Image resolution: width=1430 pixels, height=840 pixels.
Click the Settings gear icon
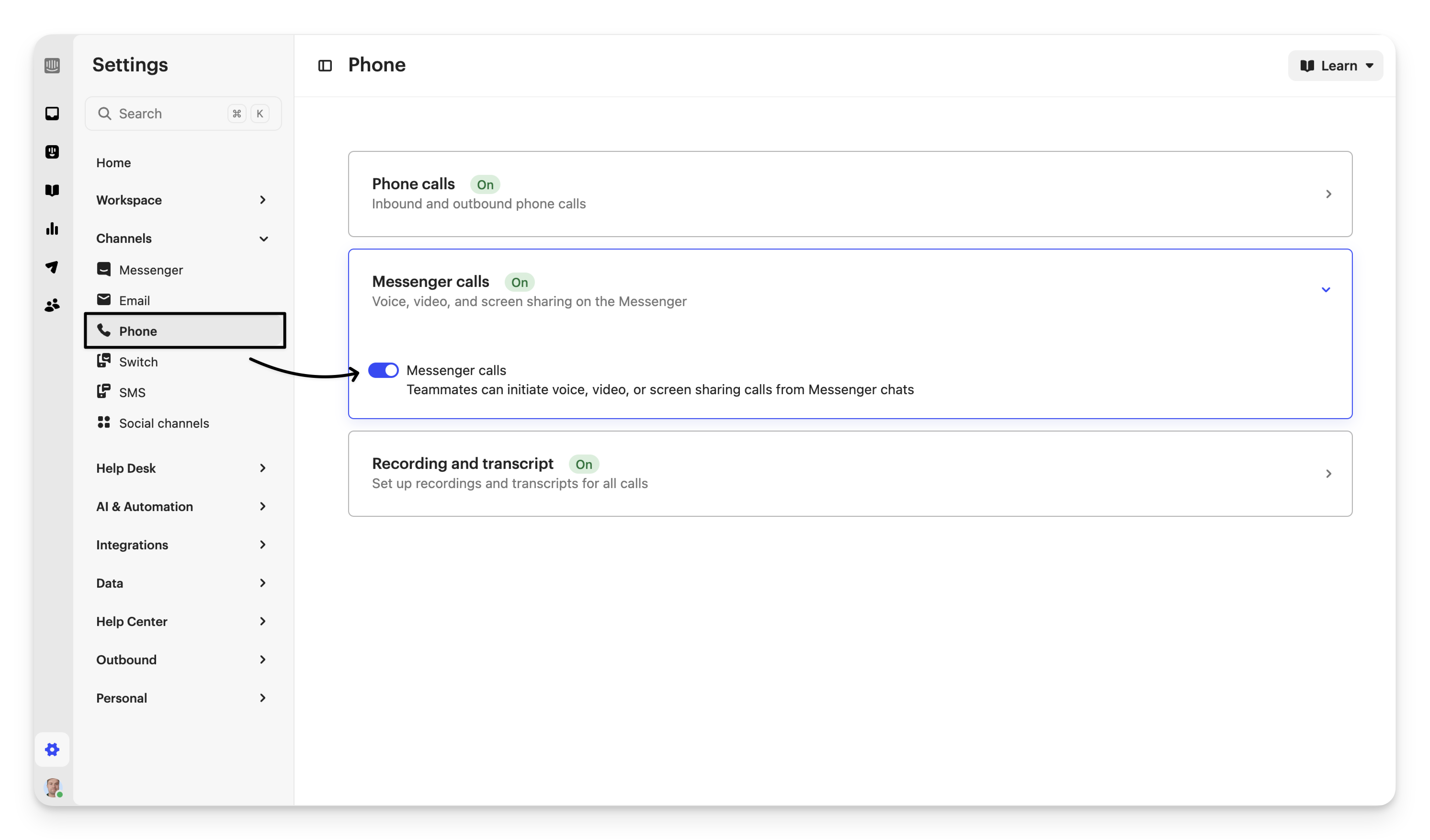point(52,750)
